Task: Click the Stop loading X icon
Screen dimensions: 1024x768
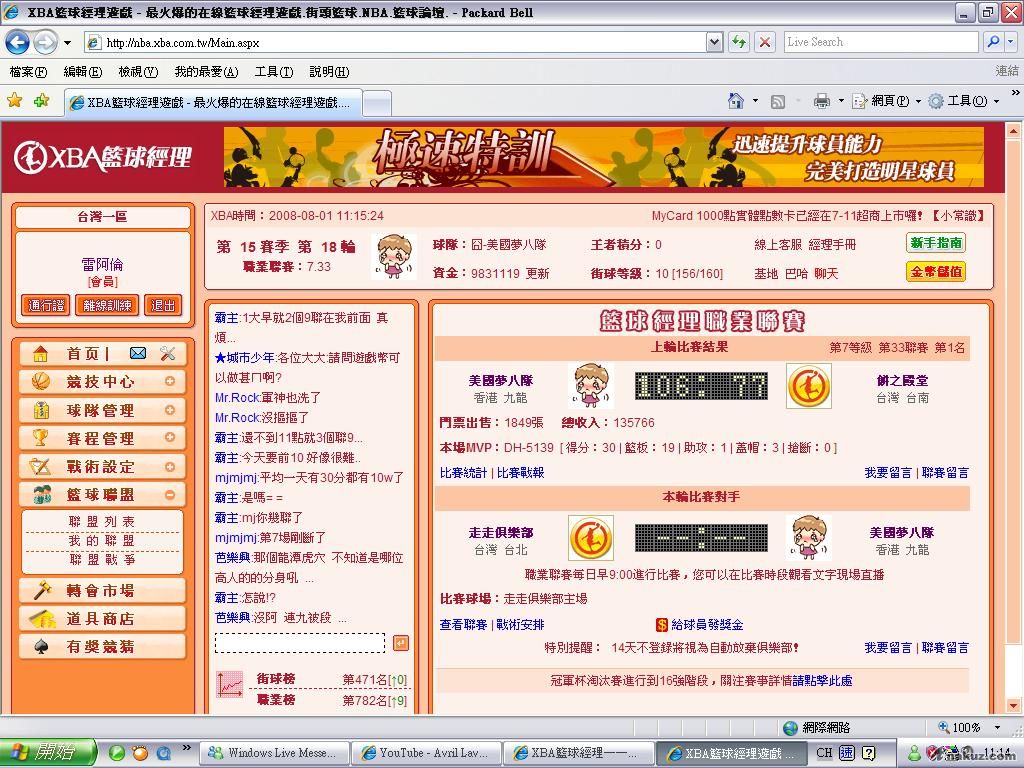Action: 765,42
